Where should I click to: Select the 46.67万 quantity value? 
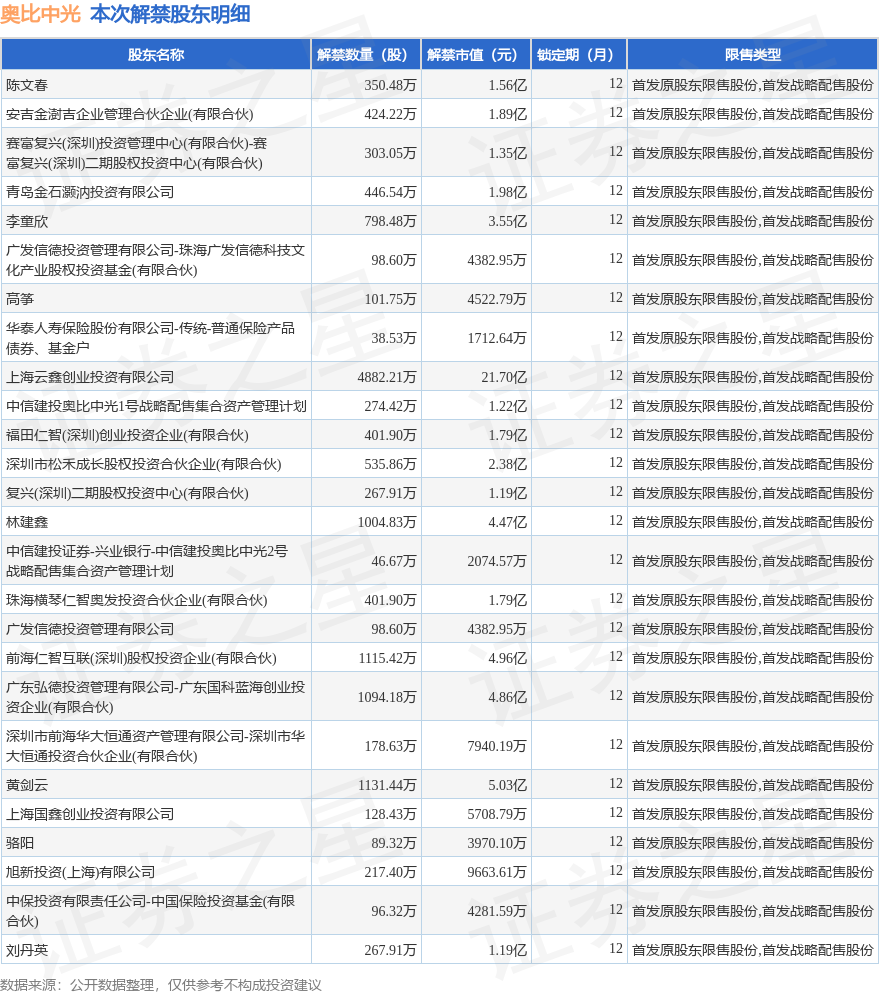point(394,561)
